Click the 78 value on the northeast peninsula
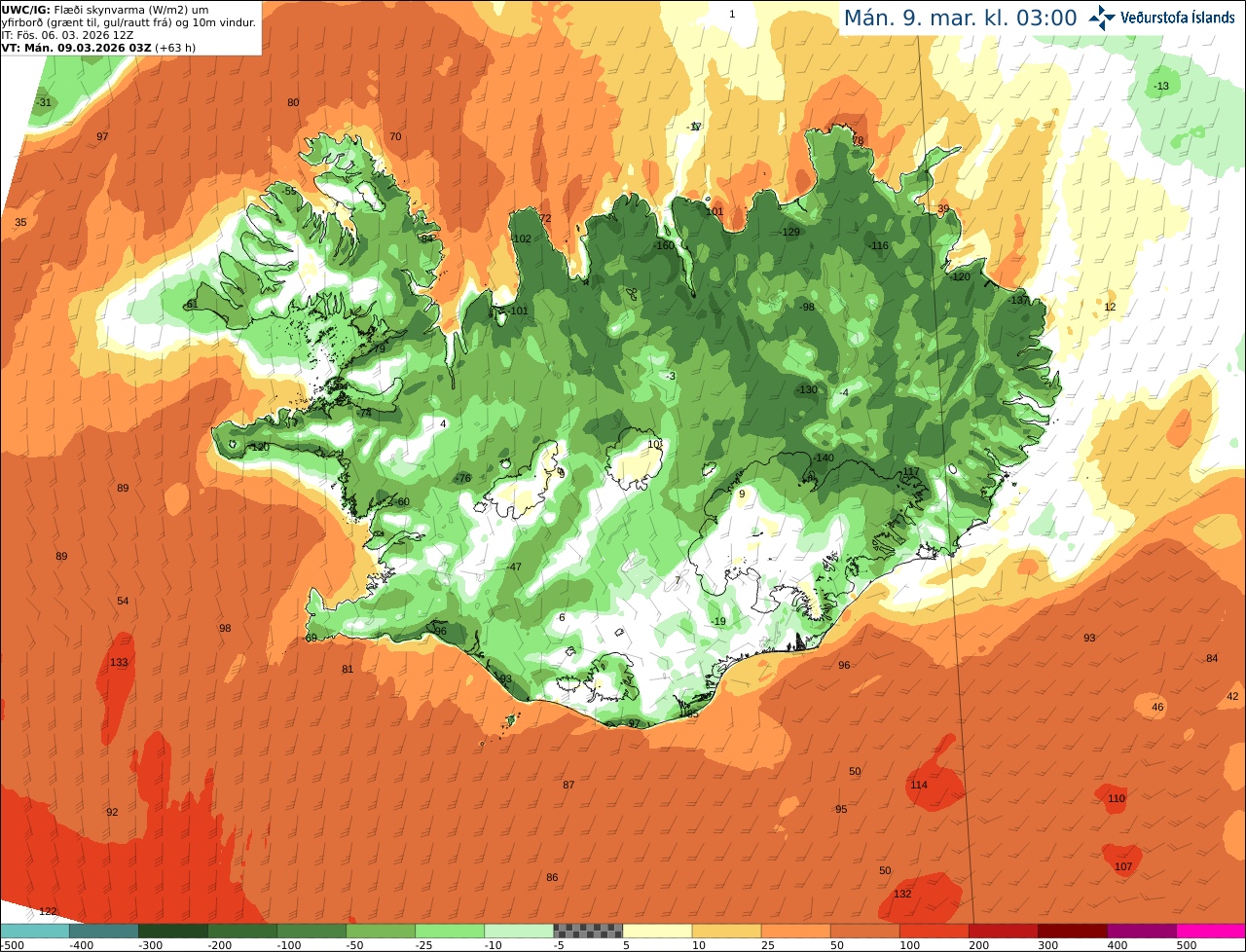1246x952 pixels. 858,140
